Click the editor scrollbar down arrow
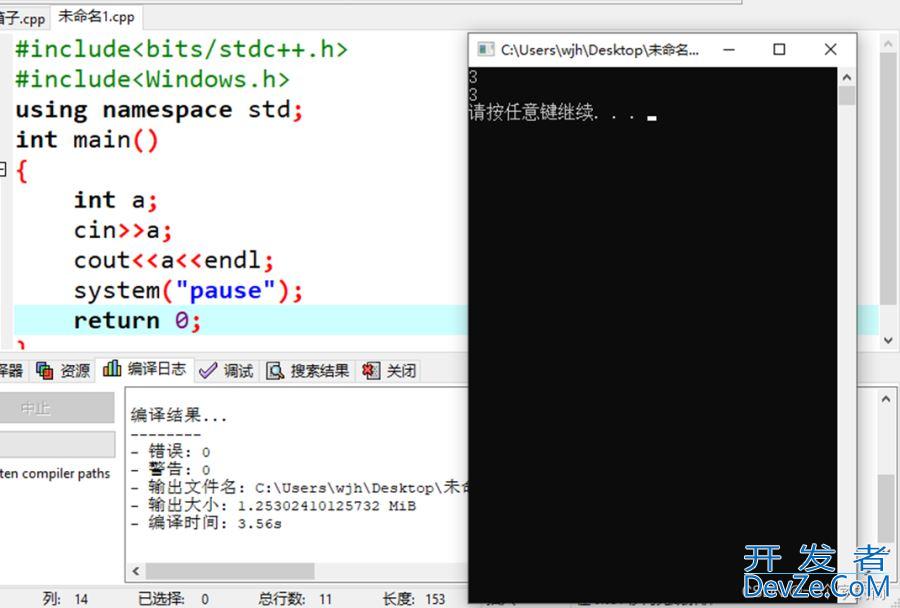 pyautogui.click(x=887, y=340)
